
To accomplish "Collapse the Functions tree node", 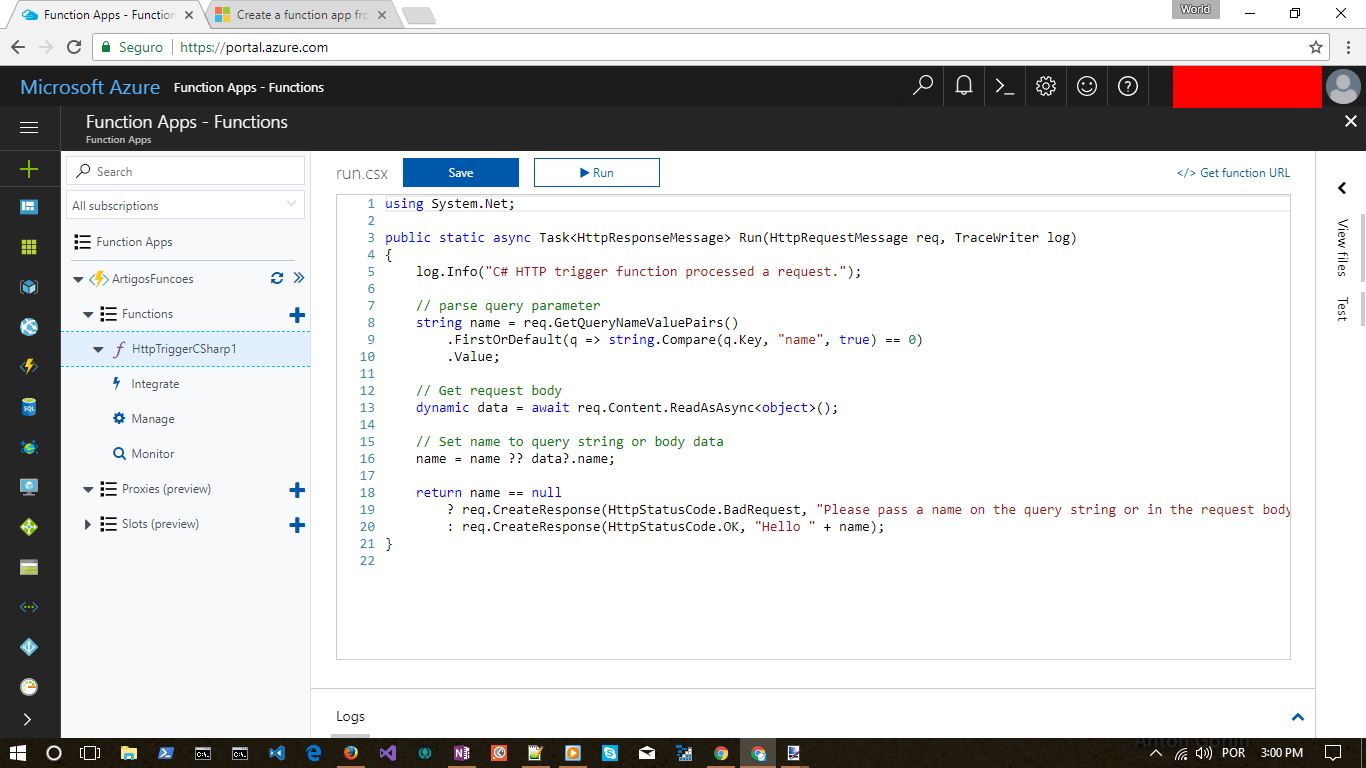I will tap(88, 314).
